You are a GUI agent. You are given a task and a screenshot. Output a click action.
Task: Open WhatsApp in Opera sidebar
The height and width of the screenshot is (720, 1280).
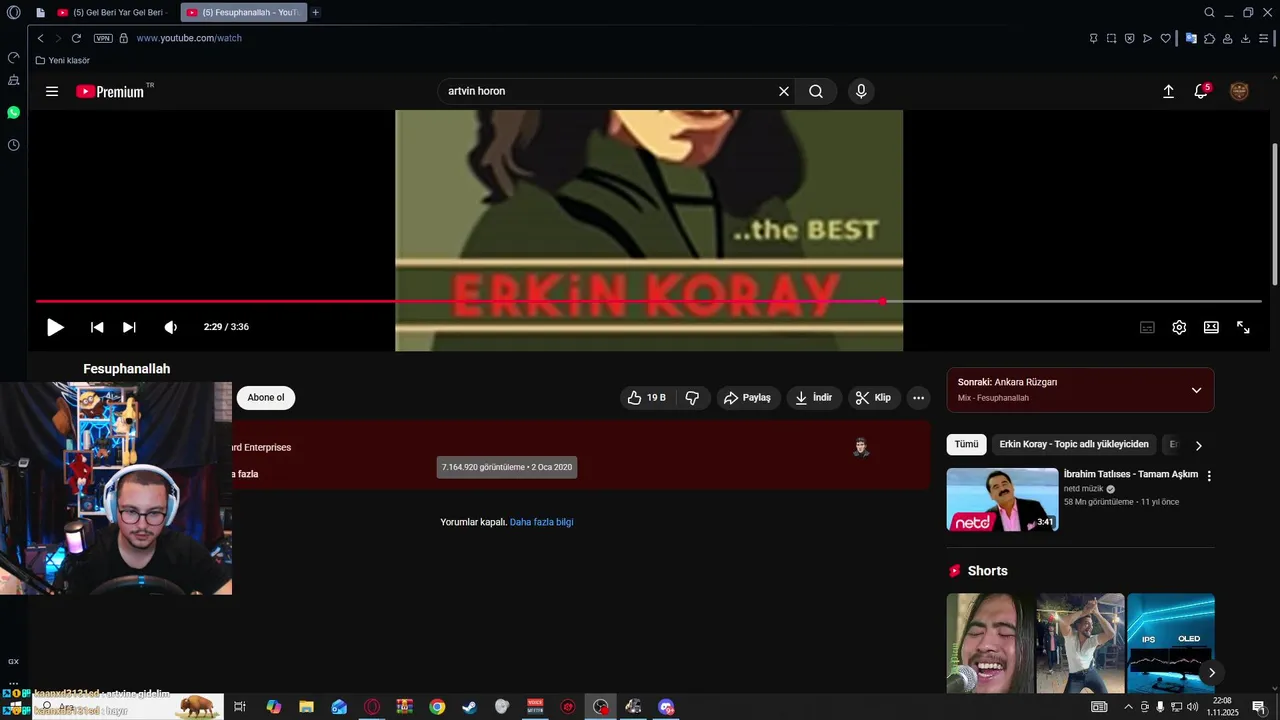pyautogui.click(x=13, y=113)
